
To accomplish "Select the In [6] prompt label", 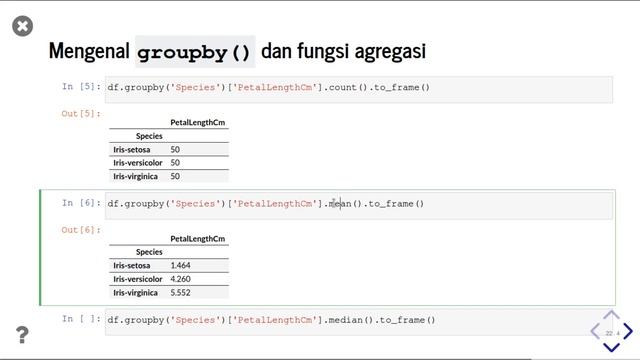I will pyautogui.click(x=81, y=203).
